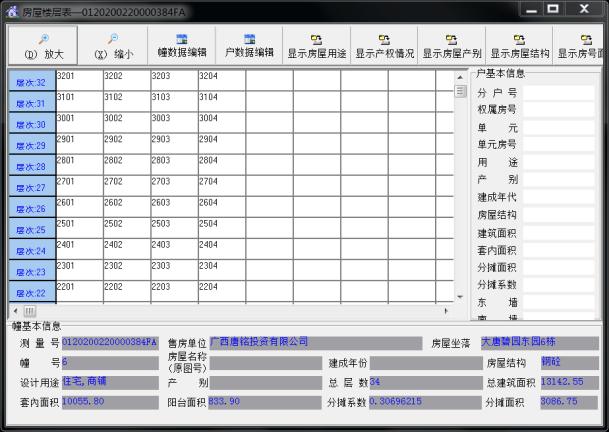Select floor header 层次:23
609x432 pixels.
click(32, 270)
